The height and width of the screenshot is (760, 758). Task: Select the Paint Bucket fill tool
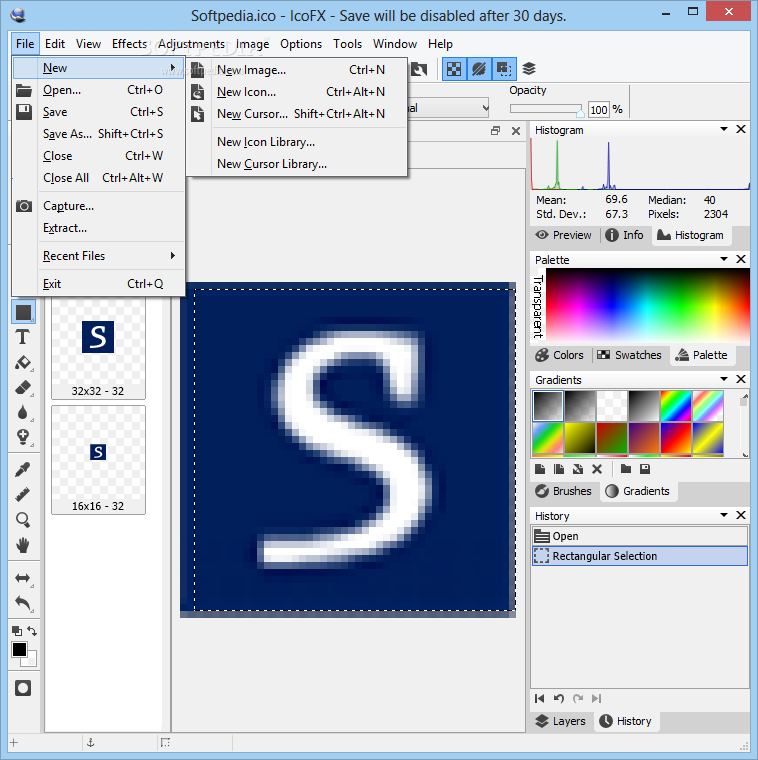(23, 363)
